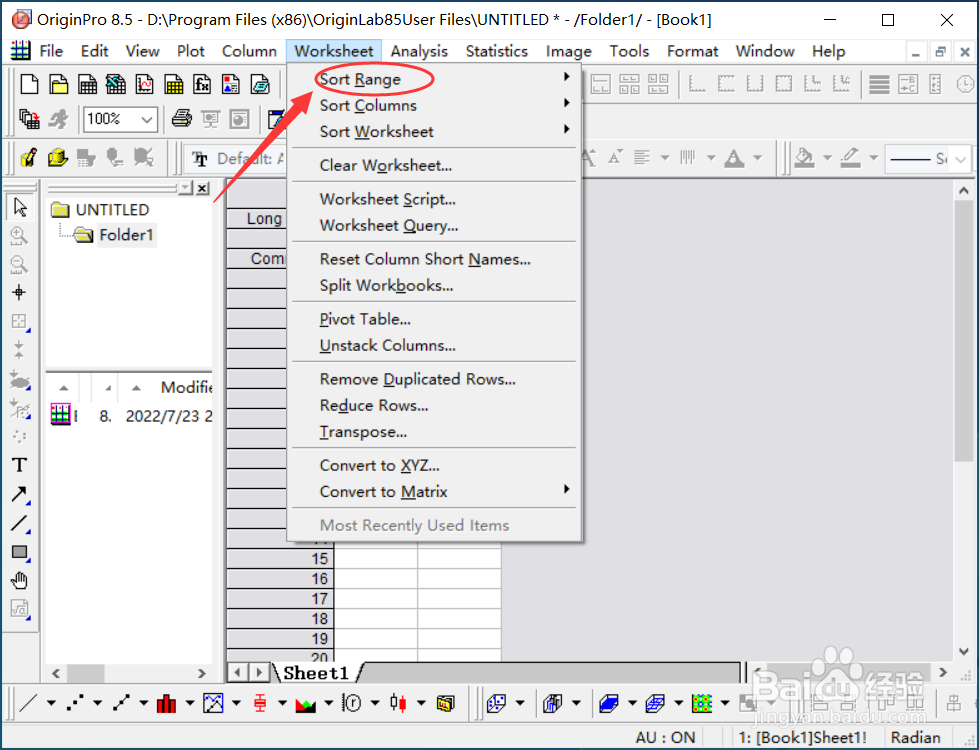Choose Transpose... menu entry
The height and width of the screenshot is (750, 979).
(x=435, y=432)
